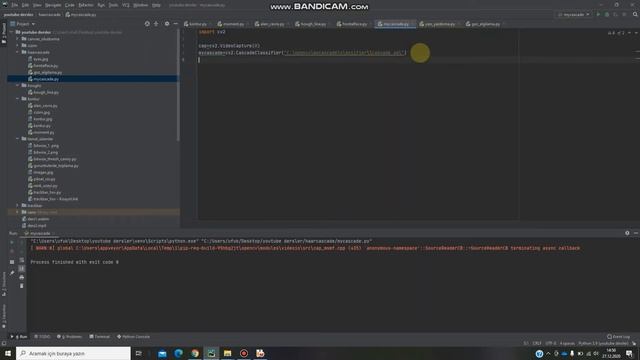The width and height of the screenshot is (640, 360).
Task: Switch to the alan_cevre.py editor tab
Action: 270,24
